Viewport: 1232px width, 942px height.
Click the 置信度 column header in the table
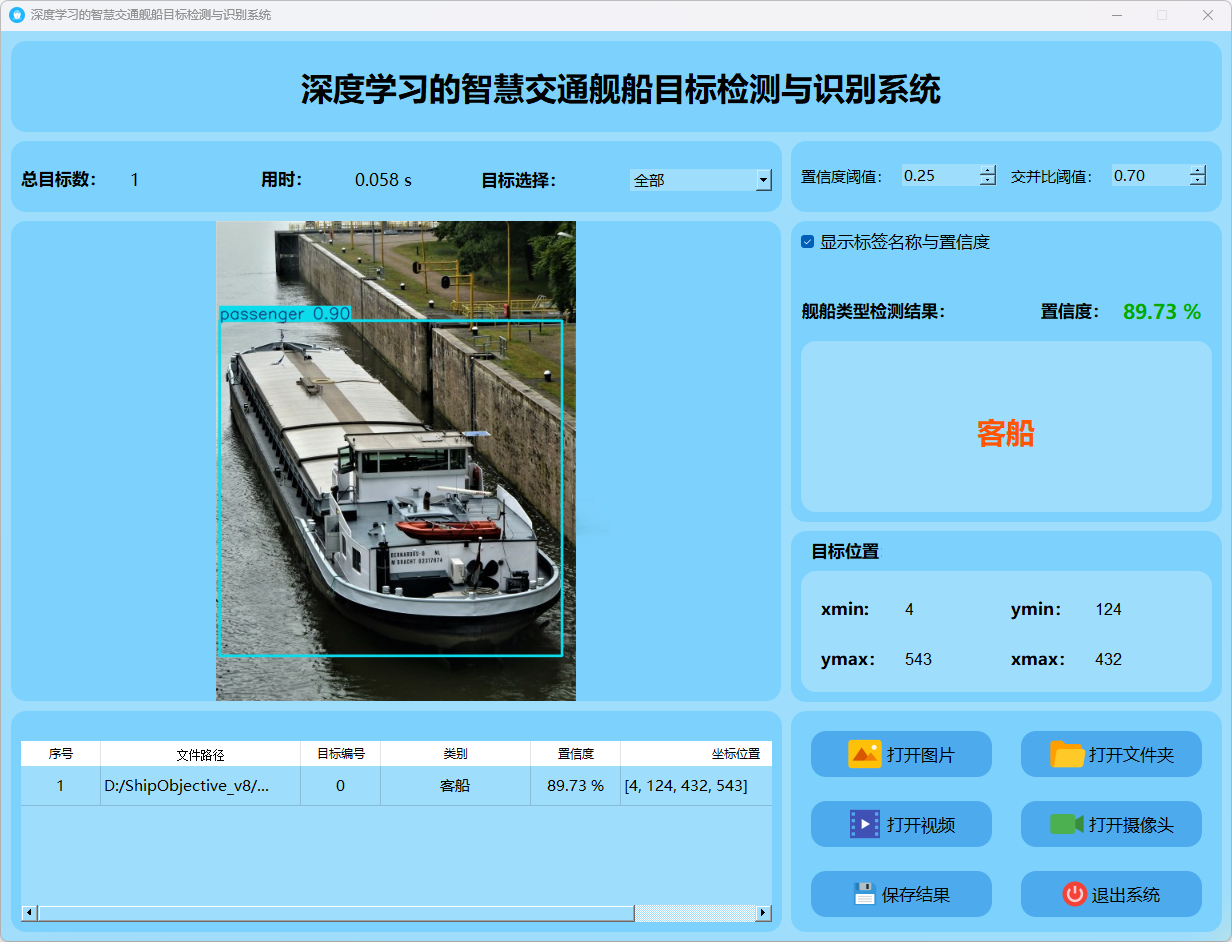coord(576,754)
